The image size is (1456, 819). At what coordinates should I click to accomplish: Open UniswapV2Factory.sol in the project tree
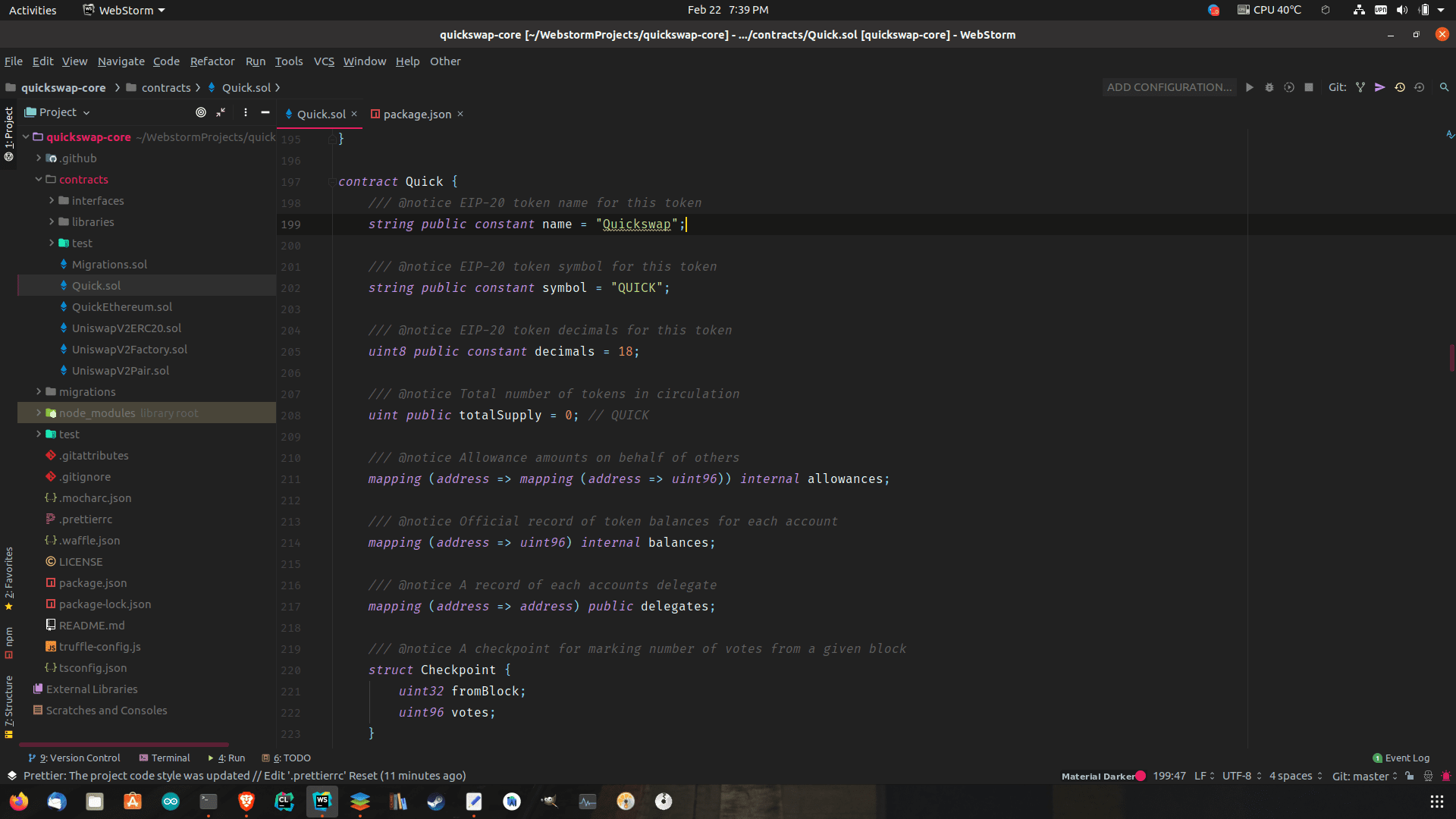[x=129, y=350]
